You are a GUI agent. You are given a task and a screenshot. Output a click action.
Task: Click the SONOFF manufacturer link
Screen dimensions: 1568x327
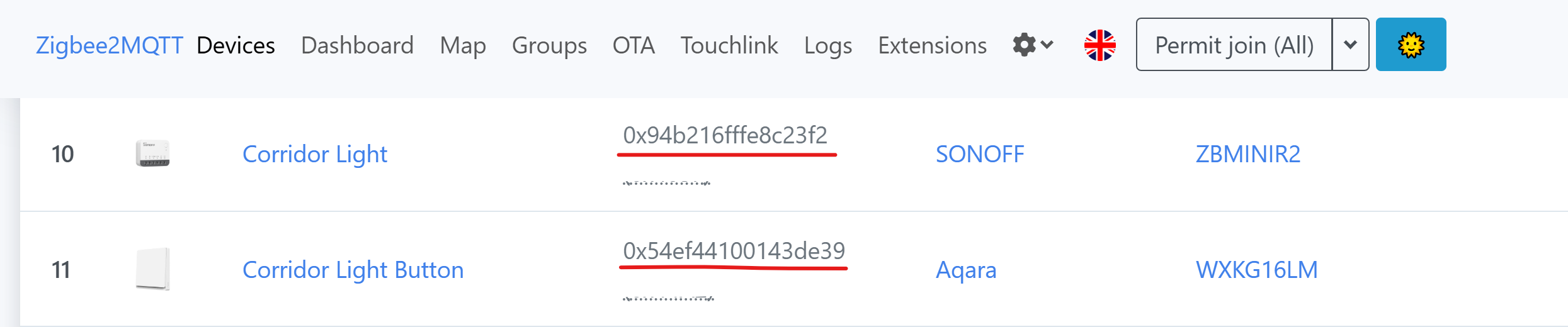[x=980, y=154]
